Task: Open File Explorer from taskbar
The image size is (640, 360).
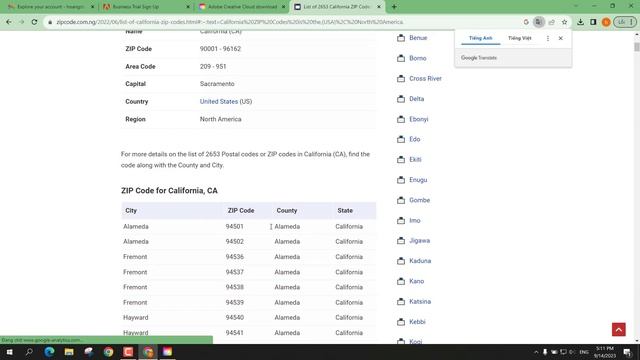Action: pyautogui.click(x=69, y=352)
